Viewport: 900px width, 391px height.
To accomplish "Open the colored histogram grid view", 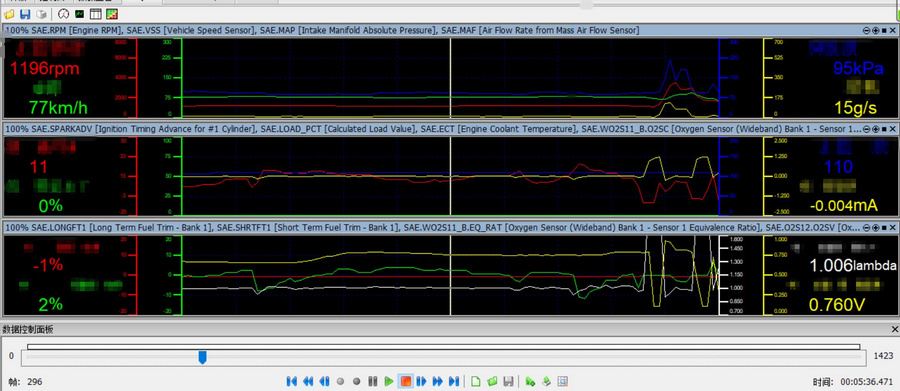I will point(112,13).
